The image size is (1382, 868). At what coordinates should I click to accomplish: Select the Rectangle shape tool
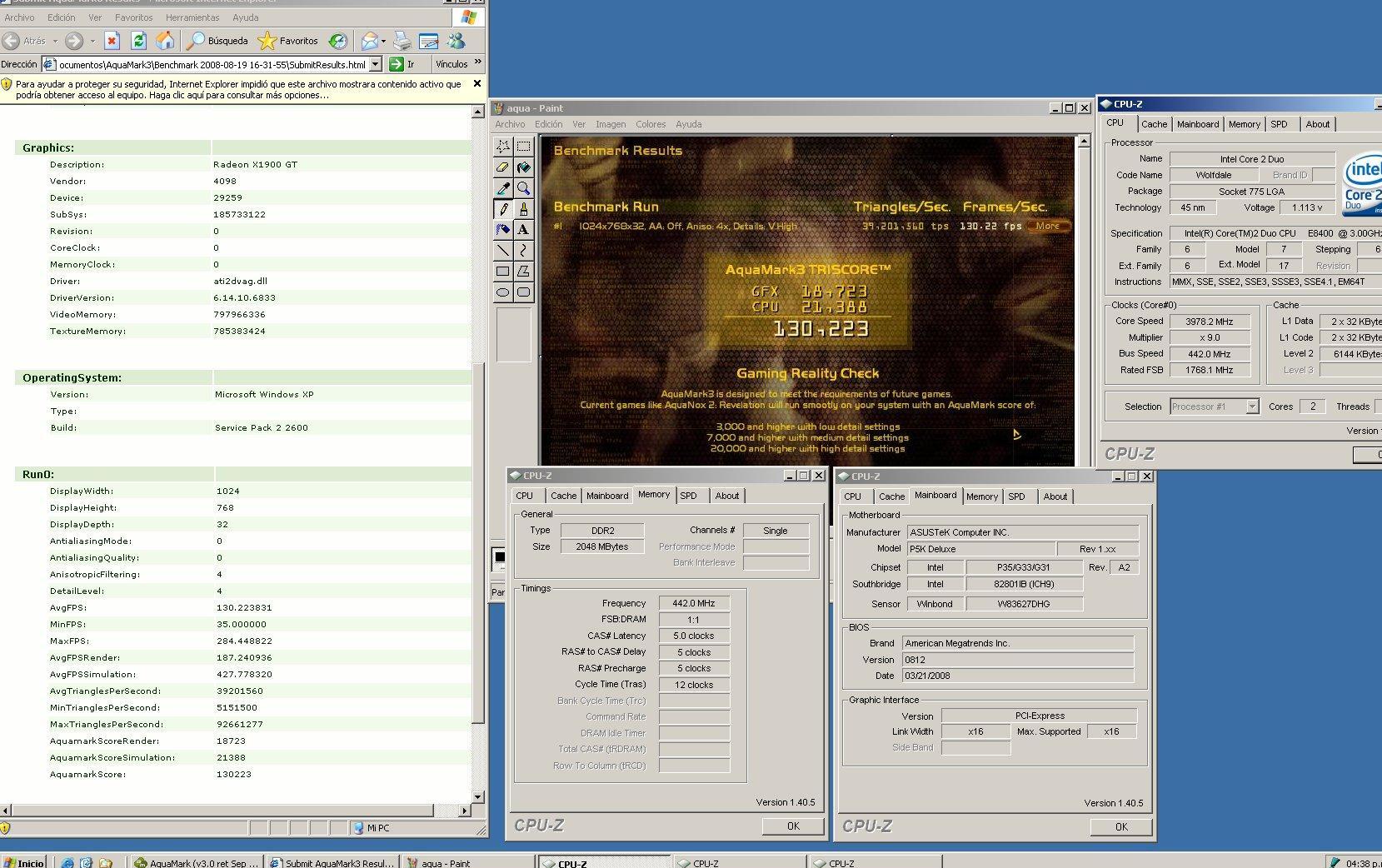(x=503, y=271)
